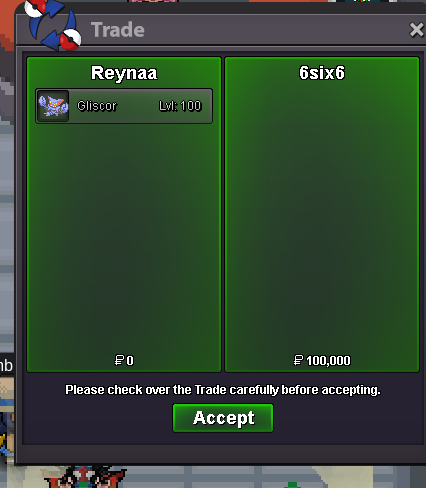Click the bottom-right pokeball in the Trade icon
This screenshot has height=488, width=426.
click(71, 39)
